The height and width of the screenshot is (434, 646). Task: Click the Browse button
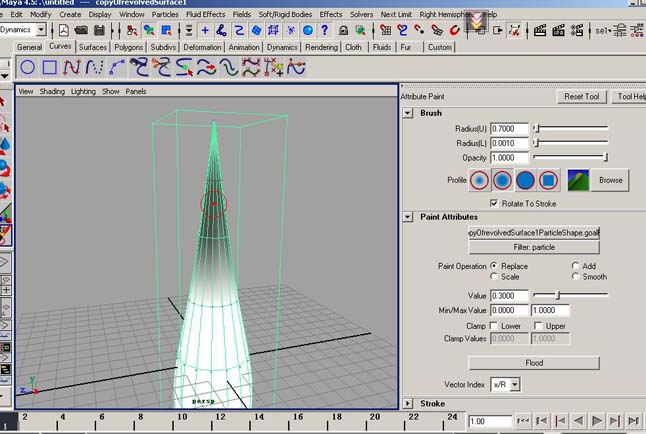click(x=610, y=180)
